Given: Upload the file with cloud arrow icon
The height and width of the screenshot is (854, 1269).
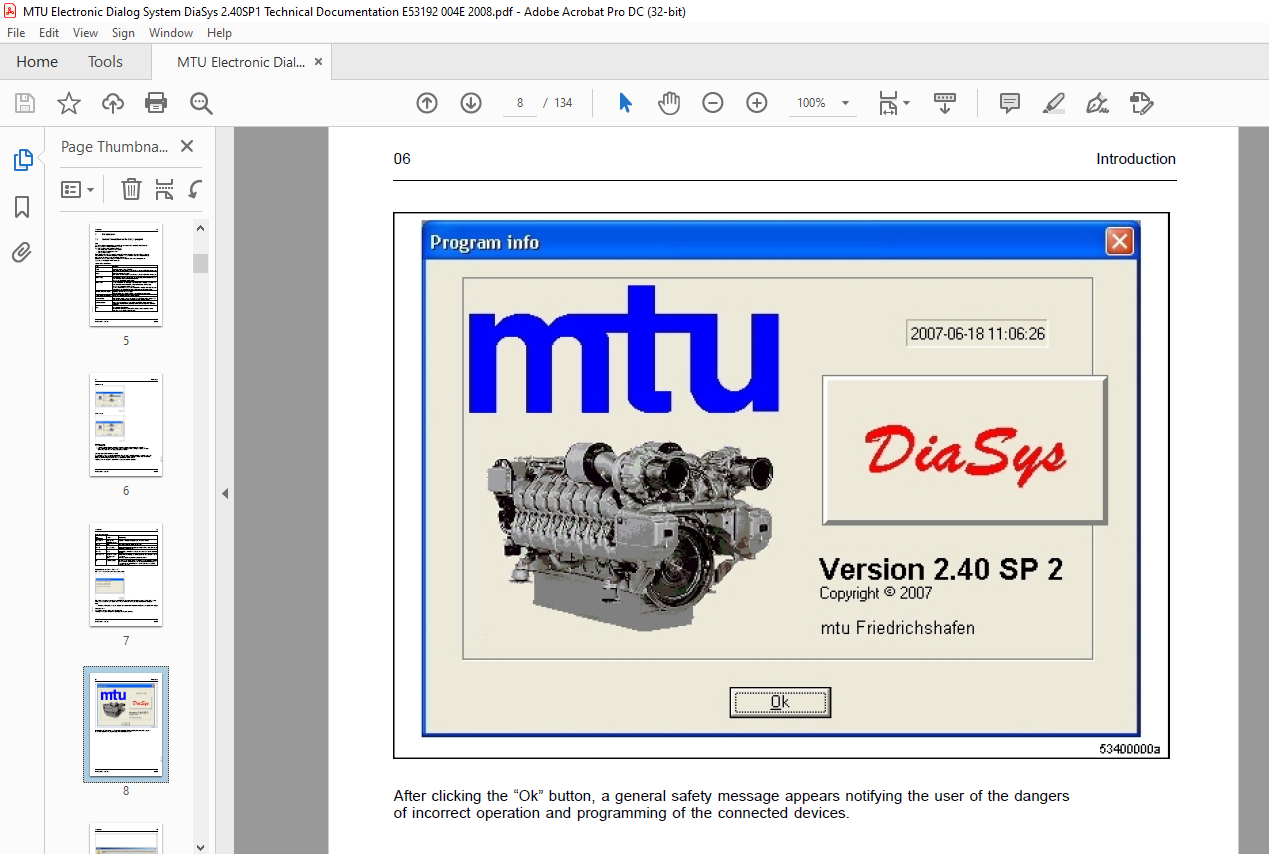Looking at the screenshot, I should pyautogui.click(x=113, y=103).
